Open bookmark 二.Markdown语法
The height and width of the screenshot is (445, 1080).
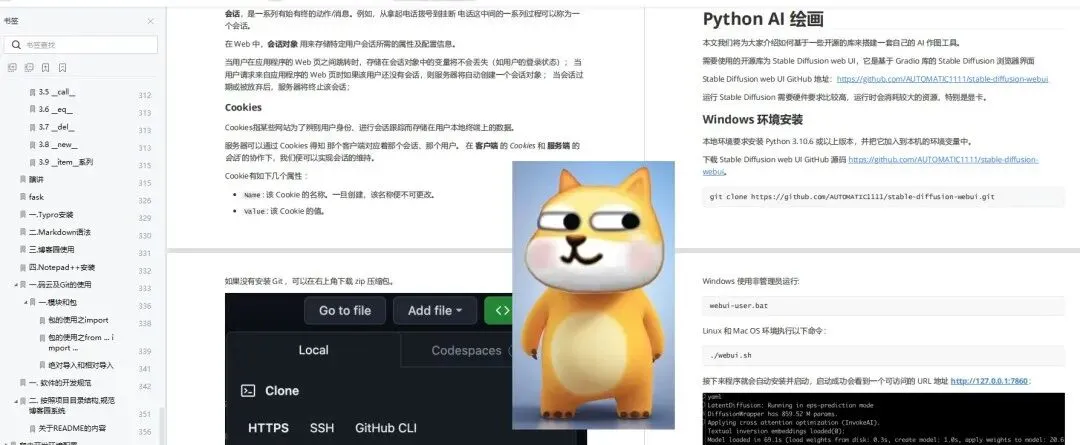coord(59,232)
